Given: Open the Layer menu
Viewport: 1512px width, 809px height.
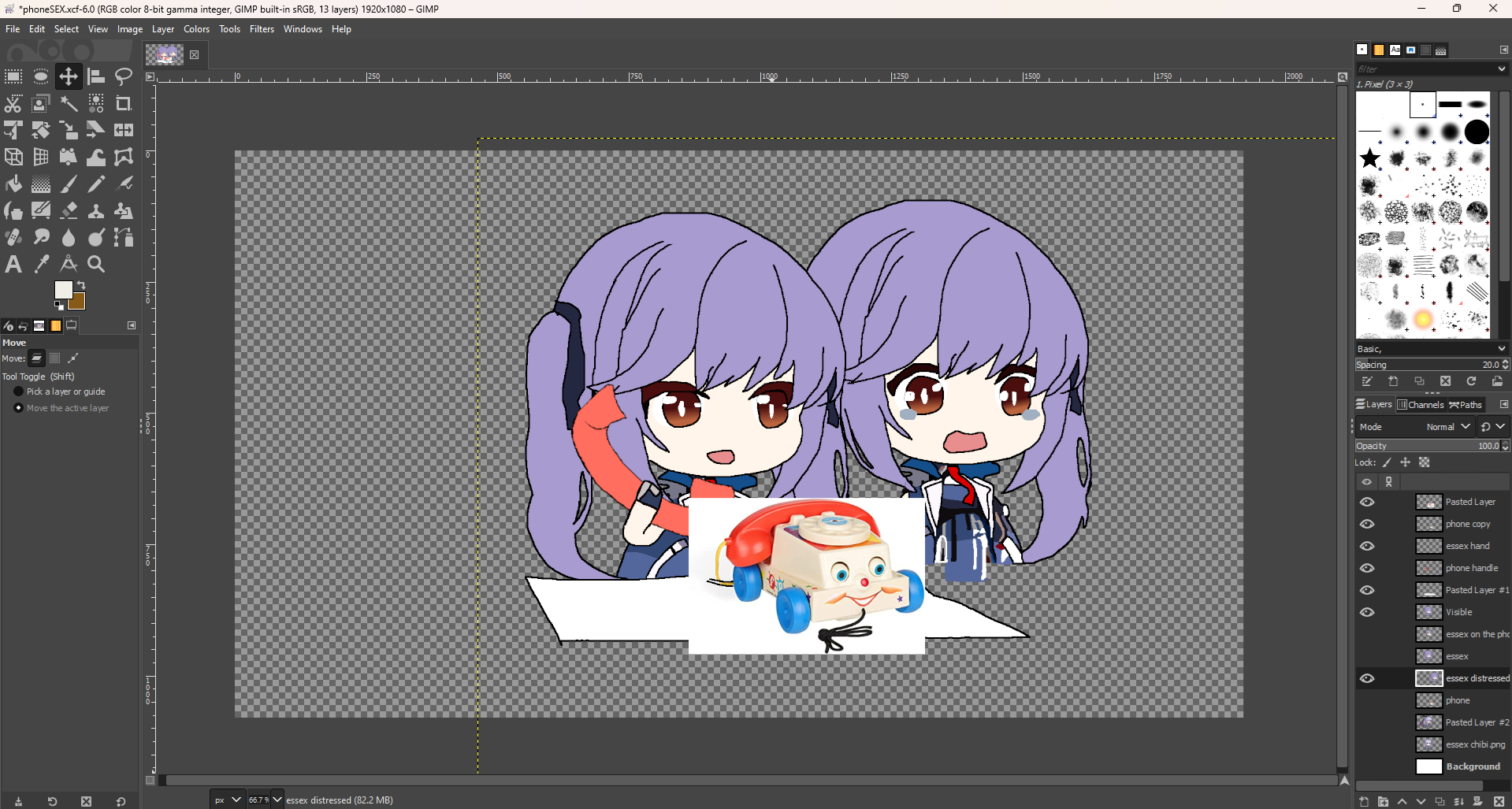Looking at the screenshot, I should tap(163, 29).
